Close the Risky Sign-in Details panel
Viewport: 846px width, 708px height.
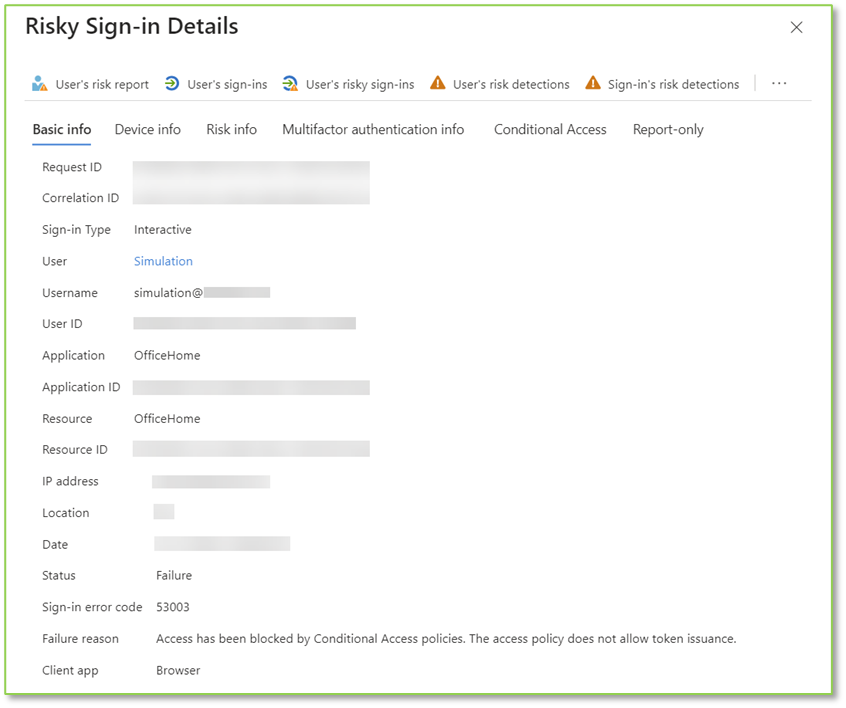(x=796, y=27)
